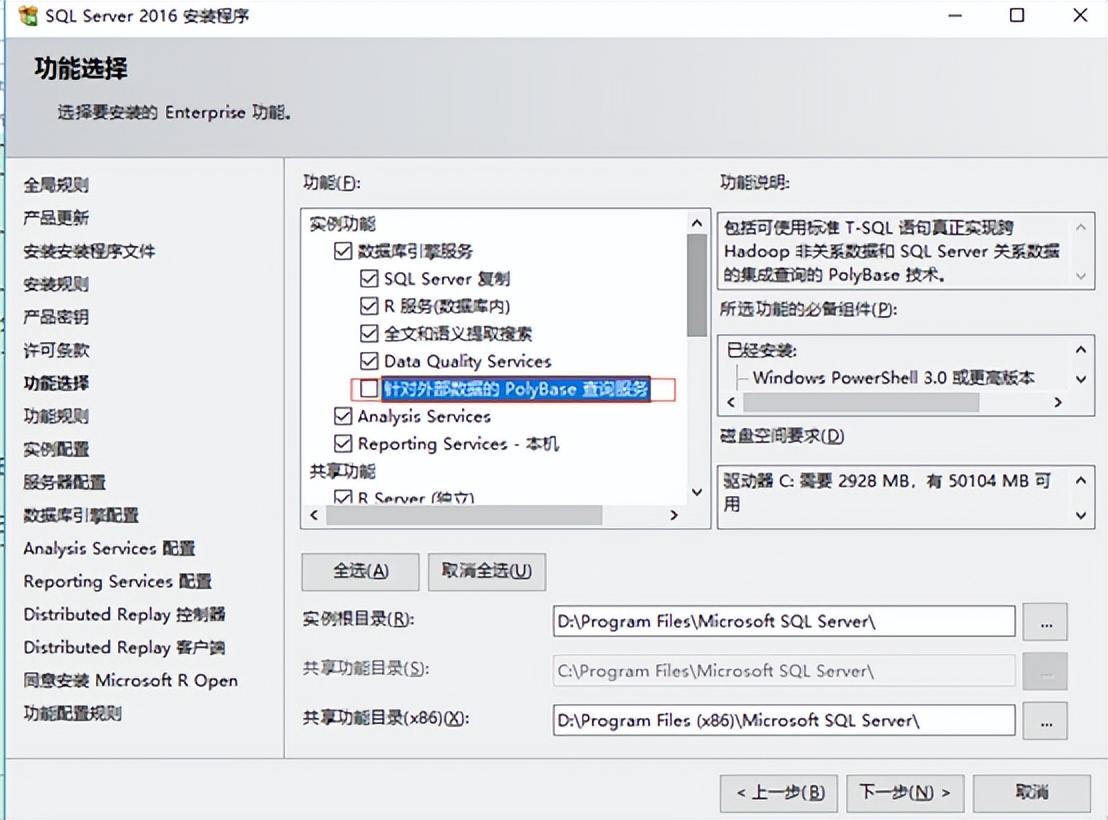Click the 共享功能目录(x86) path field

tap(784, 720)
